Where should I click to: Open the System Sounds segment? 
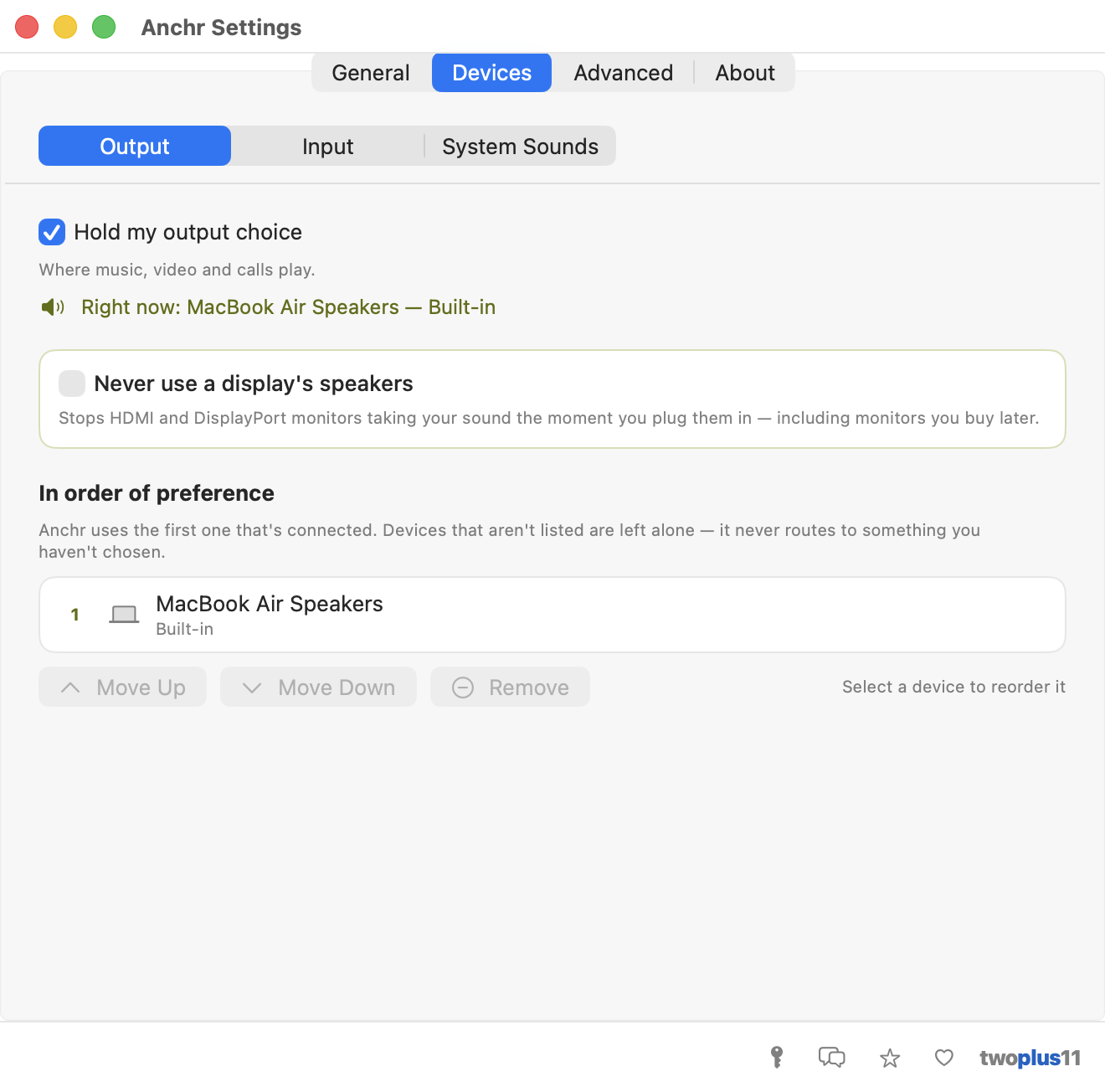click(x=520, y=147)
